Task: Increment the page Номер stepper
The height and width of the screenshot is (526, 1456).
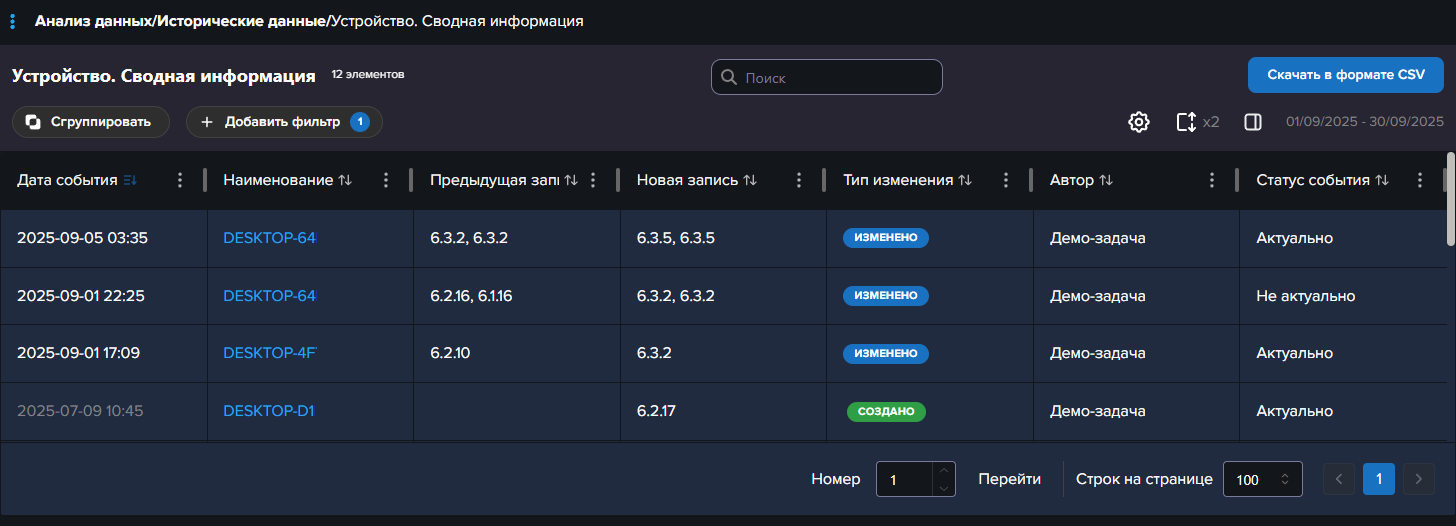Action: pos(944,471)
